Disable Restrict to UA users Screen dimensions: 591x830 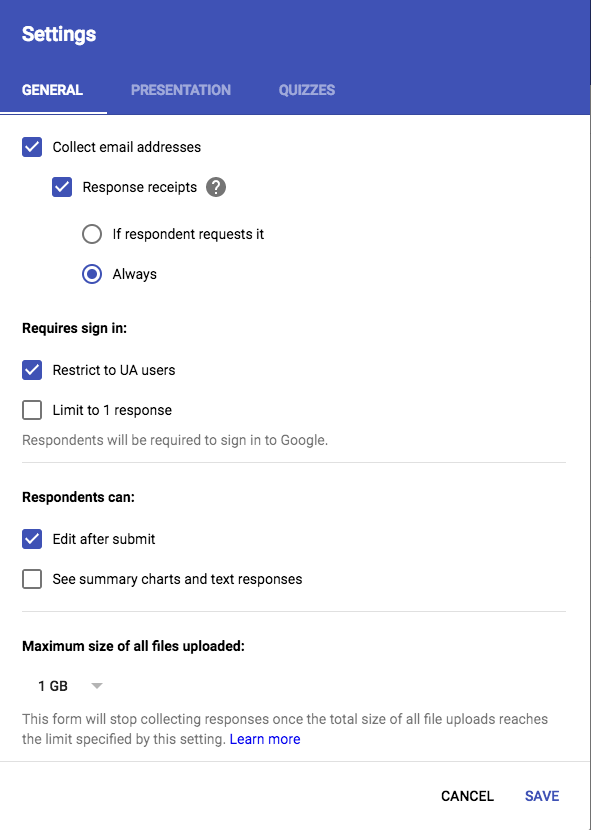coord(31,369)
